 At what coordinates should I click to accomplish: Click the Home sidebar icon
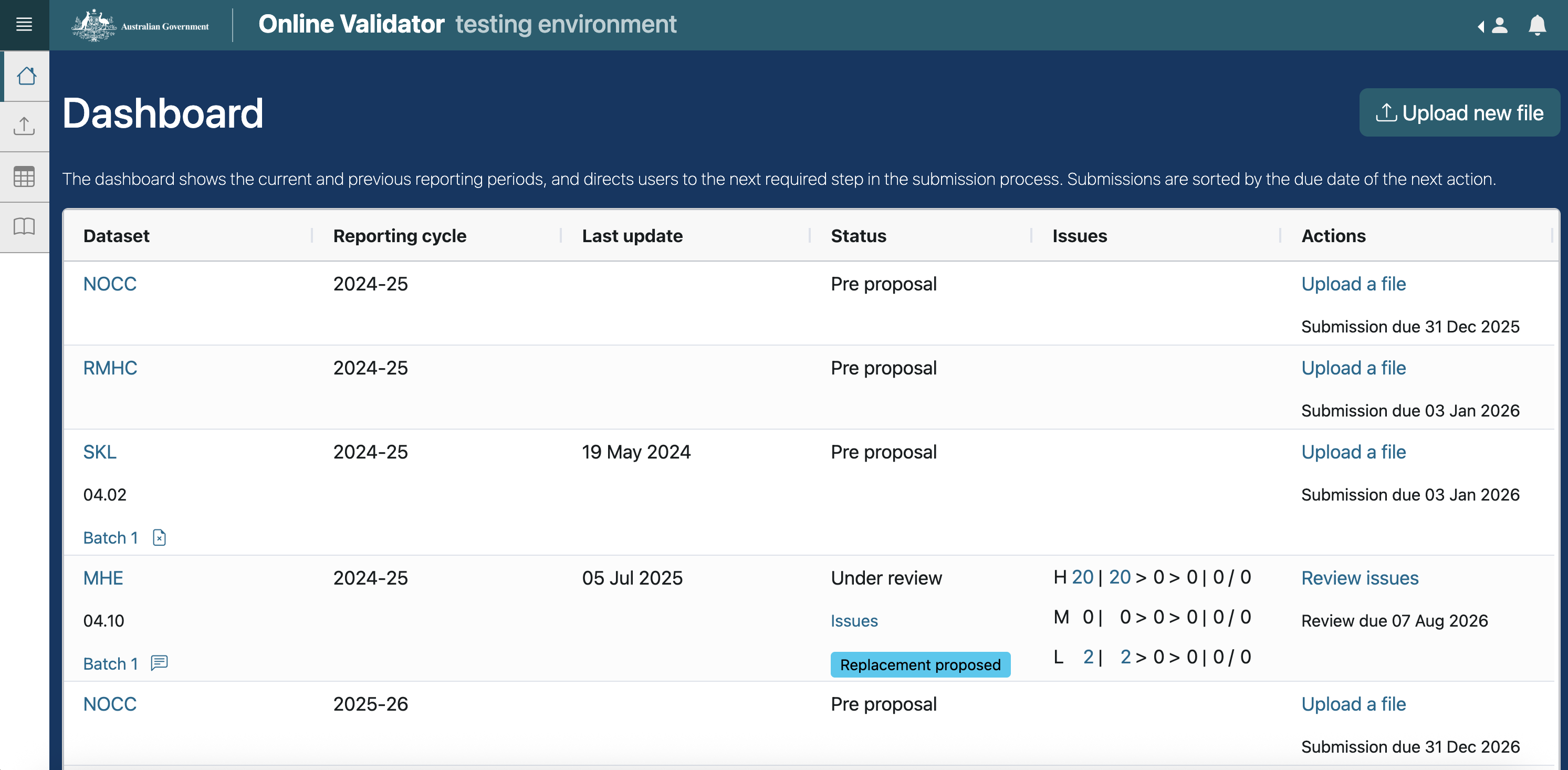point(26,76)
